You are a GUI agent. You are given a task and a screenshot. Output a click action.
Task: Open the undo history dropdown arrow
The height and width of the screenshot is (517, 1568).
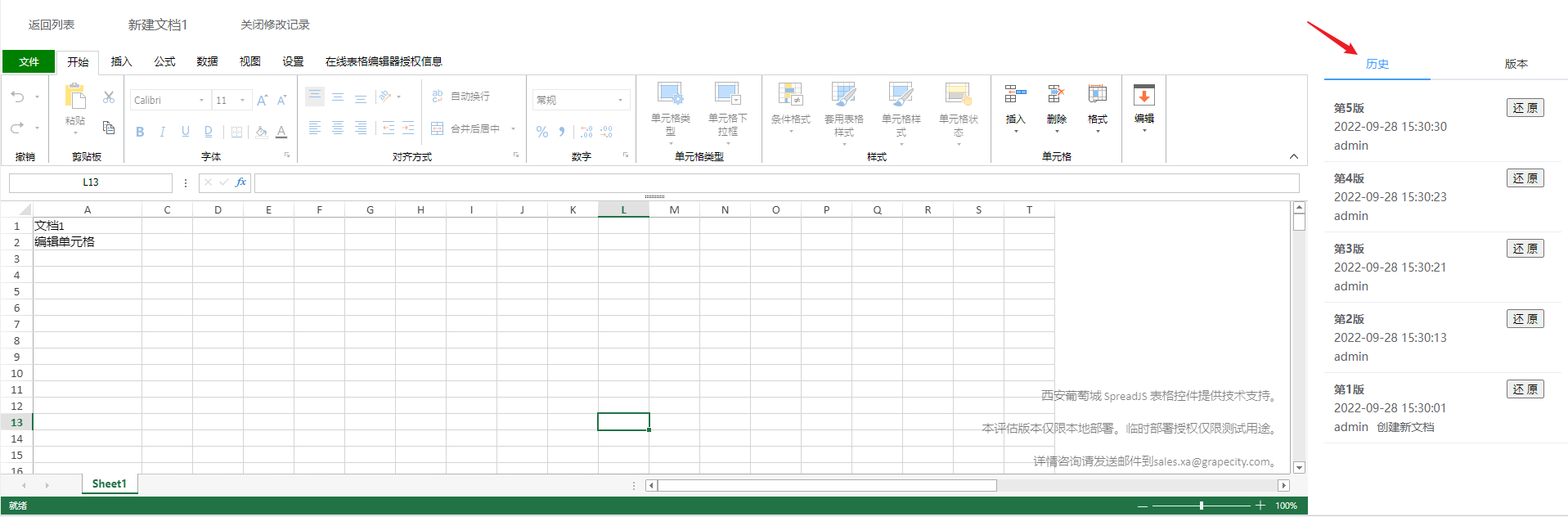(37, 97)
